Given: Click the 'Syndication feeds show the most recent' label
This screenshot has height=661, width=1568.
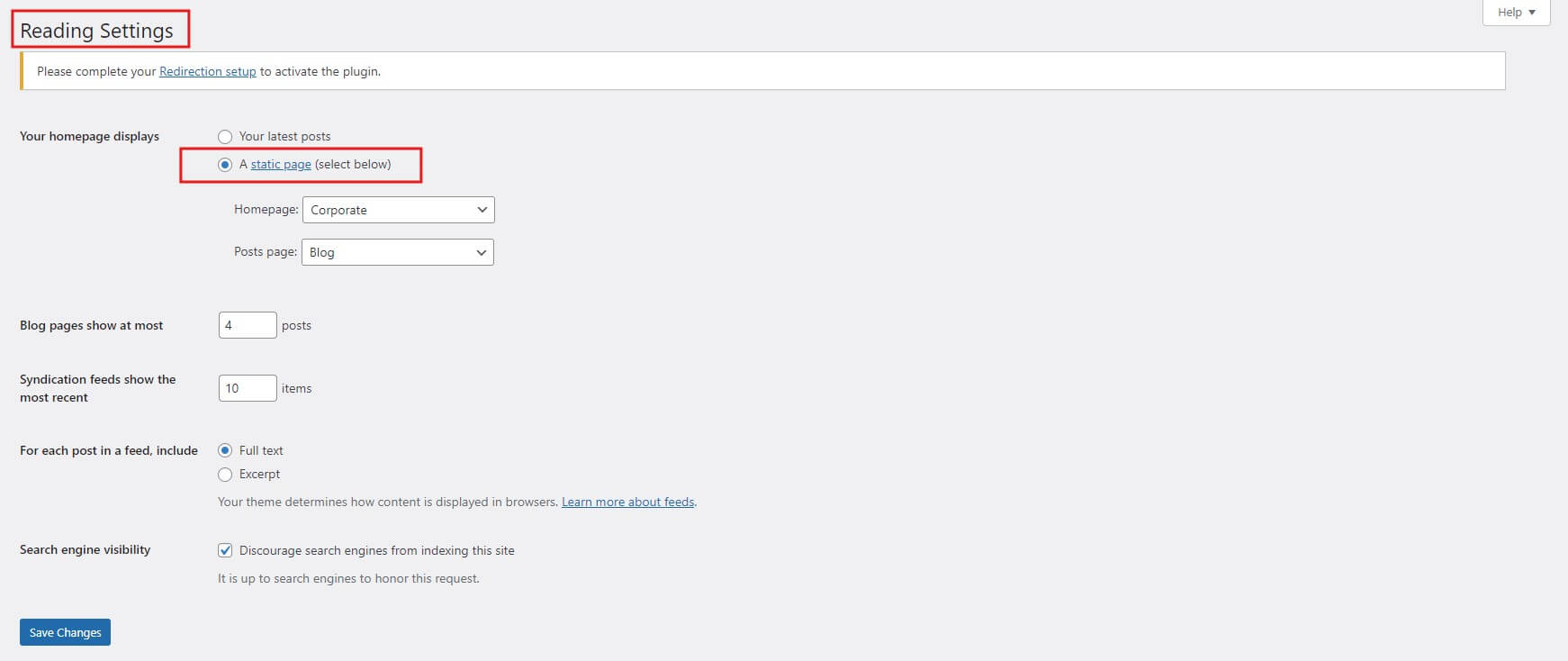Looking at the screenshot, I should 97,388.
